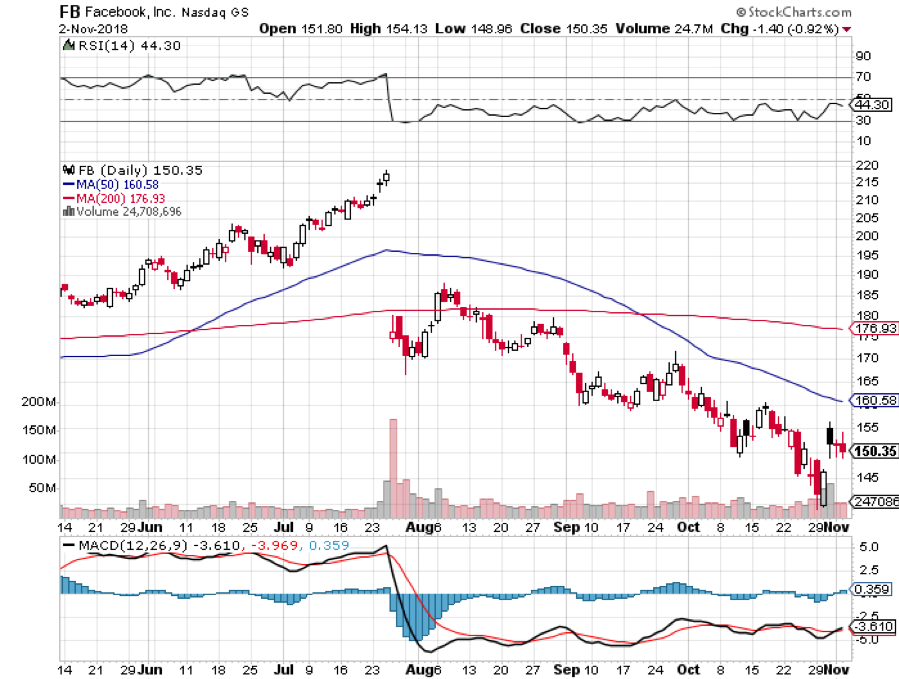899x679 pixels.
Task: Select the Low 148.96 header value
Action: [x=473, y=29]
